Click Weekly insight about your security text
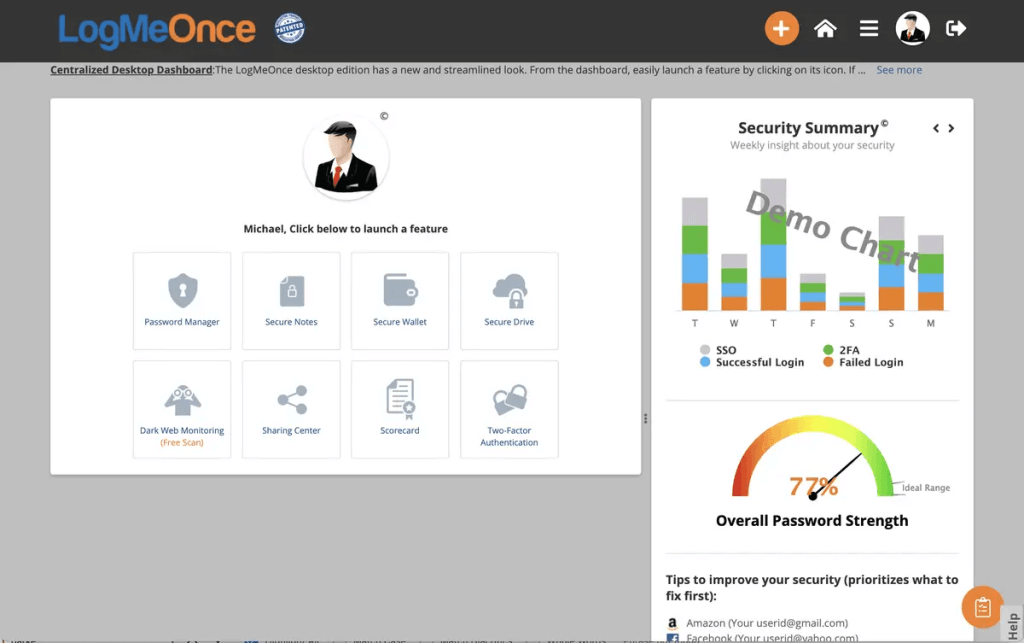Image resolution: width=1024 pixels, height=643 pixels. [x=812, y=145]
